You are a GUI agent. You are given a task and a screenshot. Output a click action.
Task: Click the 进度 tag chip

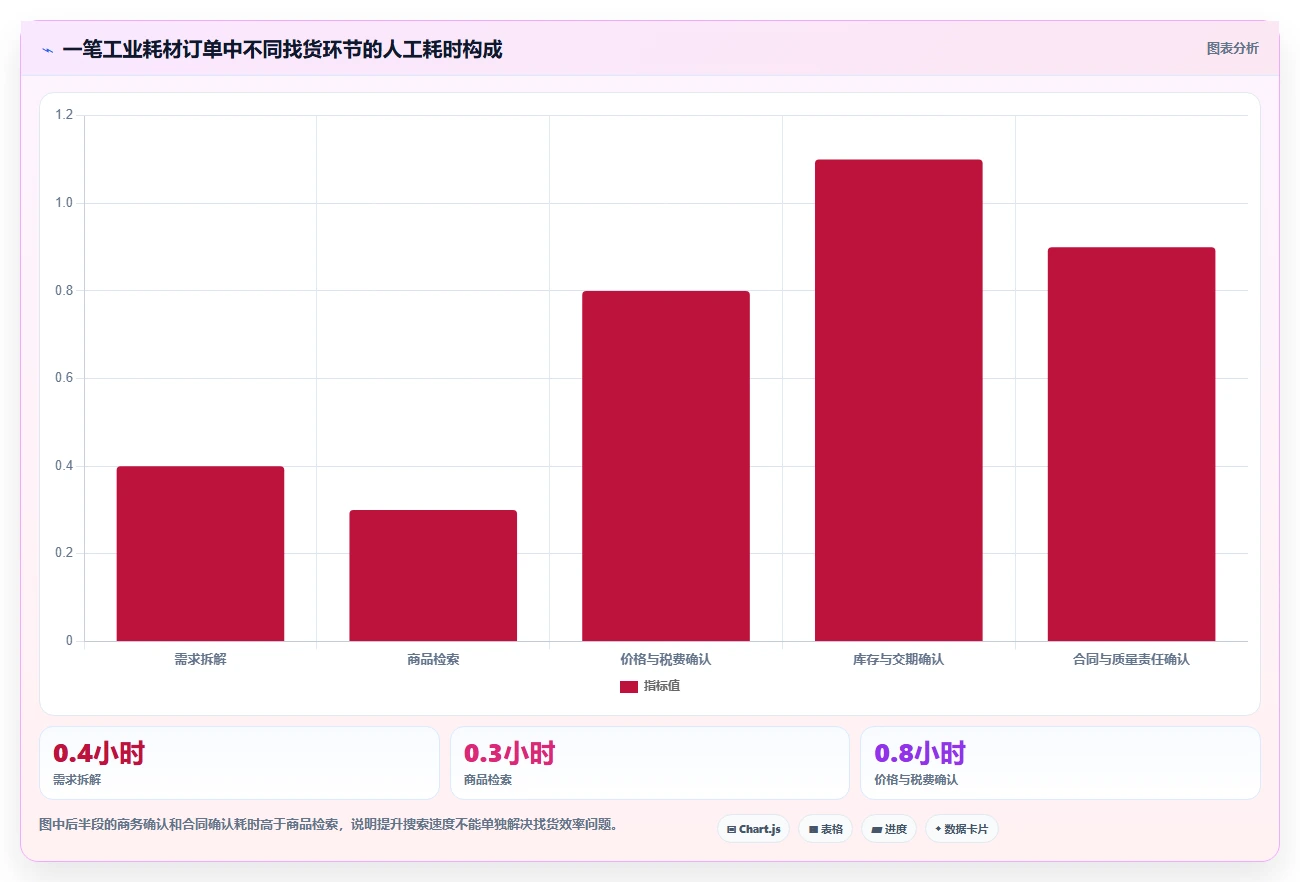[889, 829]
